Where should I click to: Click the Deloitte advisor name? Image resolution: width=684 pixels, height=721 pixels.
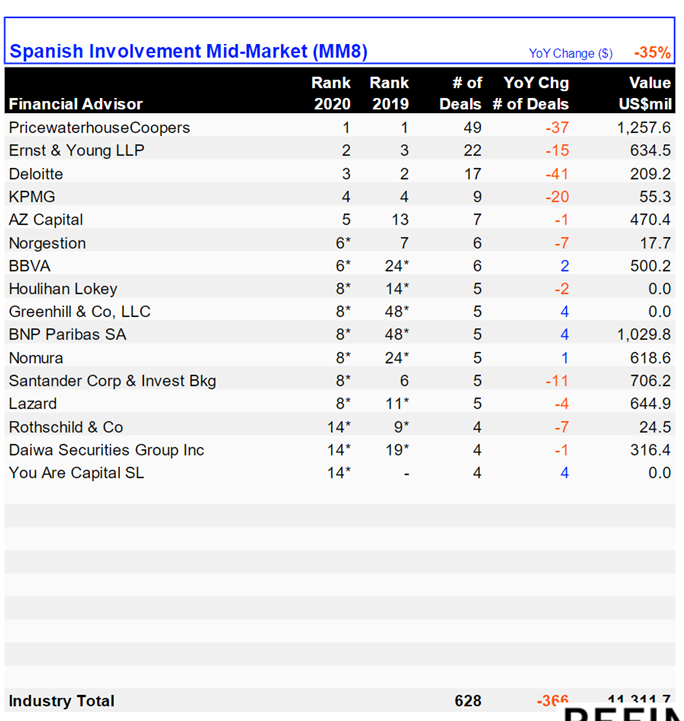pyautogui.click(x=36, y=174)
